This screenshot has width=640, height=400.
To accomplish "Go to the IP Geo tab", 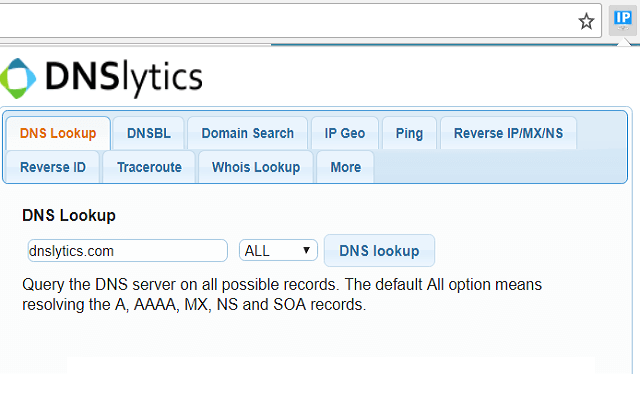I will coord(345,133).
